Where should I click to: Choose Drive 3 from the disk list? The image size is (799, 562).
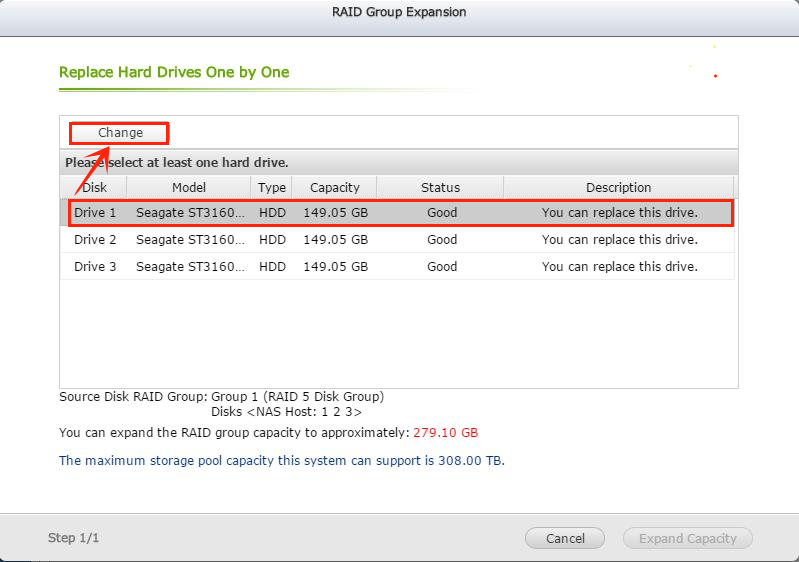(95, 267)
